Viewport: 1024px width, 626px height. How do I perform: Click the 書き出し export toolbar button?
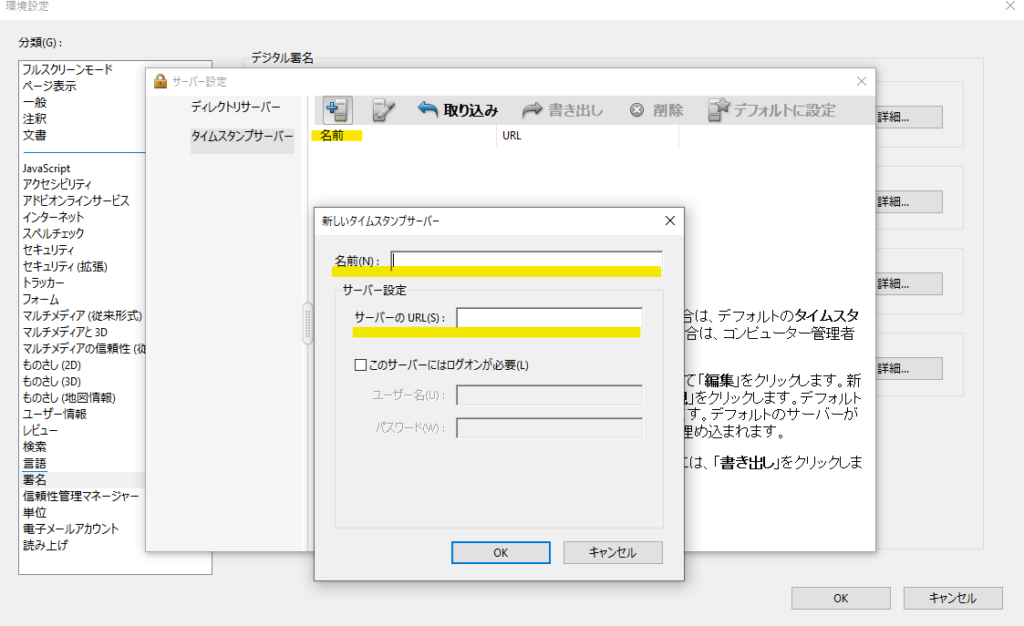[x=562, y=110]
